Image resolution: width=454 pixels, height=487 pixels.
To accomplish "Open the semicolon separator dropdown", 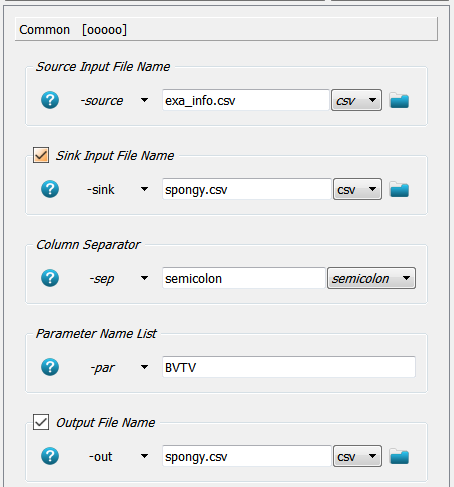I will (x=371, y=278).
